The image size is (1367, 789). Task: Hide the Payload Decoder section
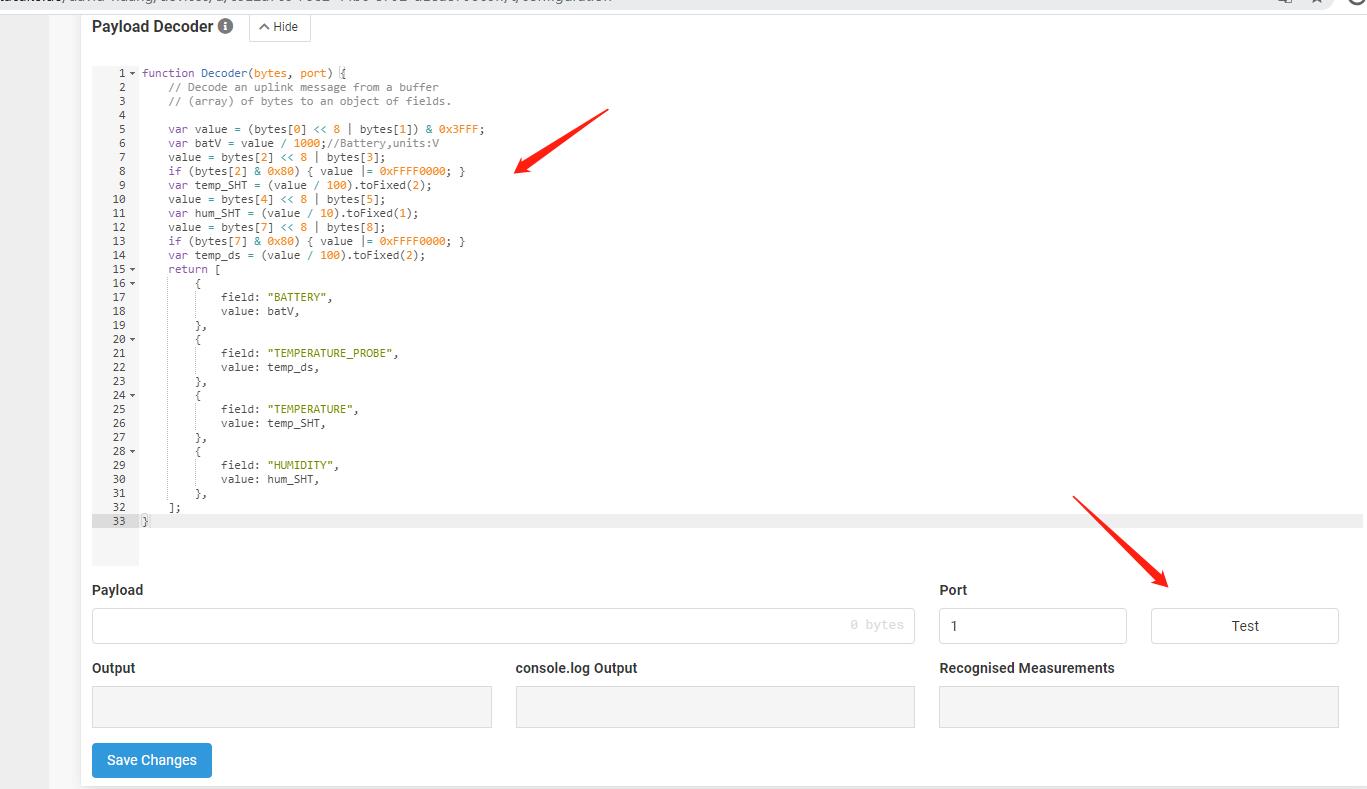point(279,27)
